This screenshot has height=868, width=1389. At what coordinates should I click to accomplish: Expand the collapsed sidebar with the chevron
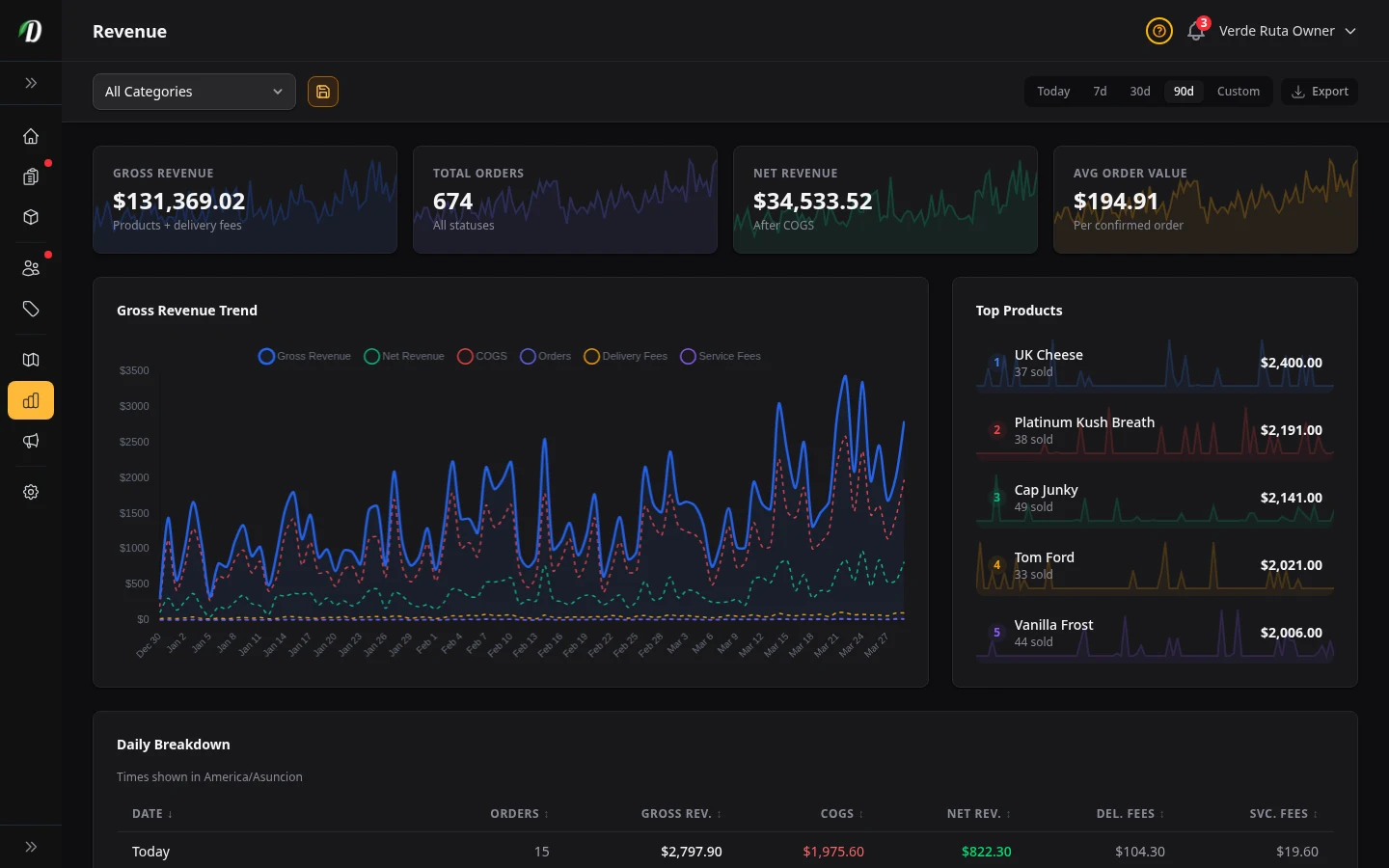pos(31,83)
